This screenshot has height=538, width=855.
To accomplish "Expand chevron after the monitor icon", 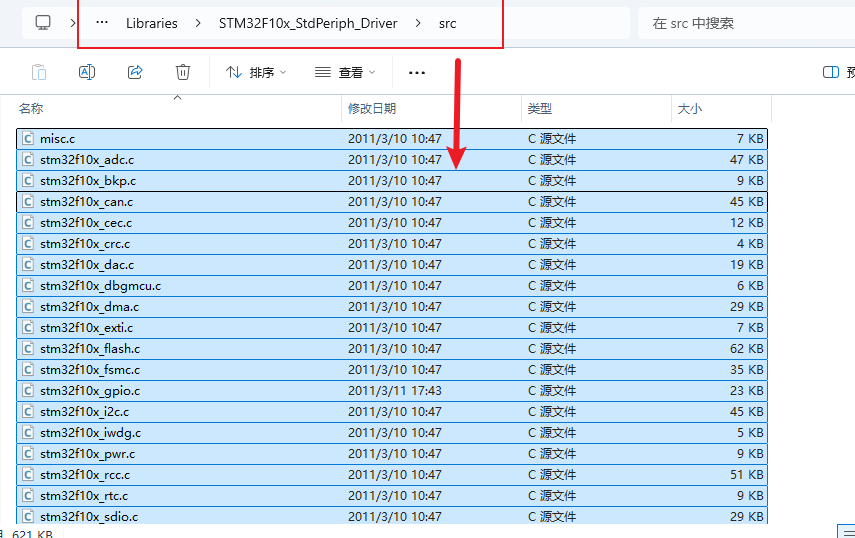I will click(73, 23).
